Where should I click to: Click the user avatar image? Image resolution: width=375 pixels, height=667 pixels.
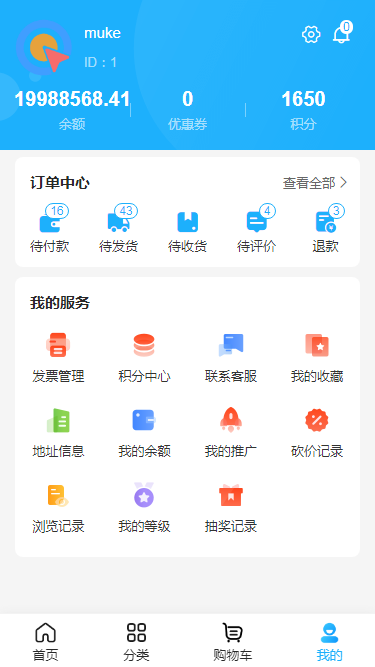pos(44,47)
